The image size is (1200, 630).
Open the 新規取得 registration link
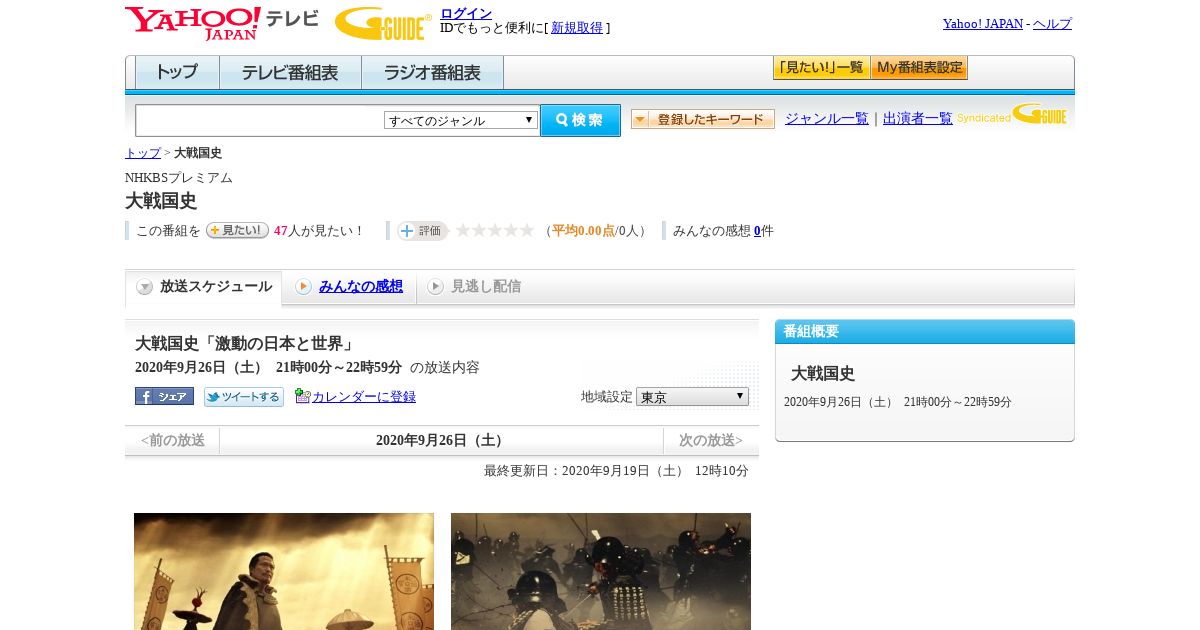coord(577,28)
